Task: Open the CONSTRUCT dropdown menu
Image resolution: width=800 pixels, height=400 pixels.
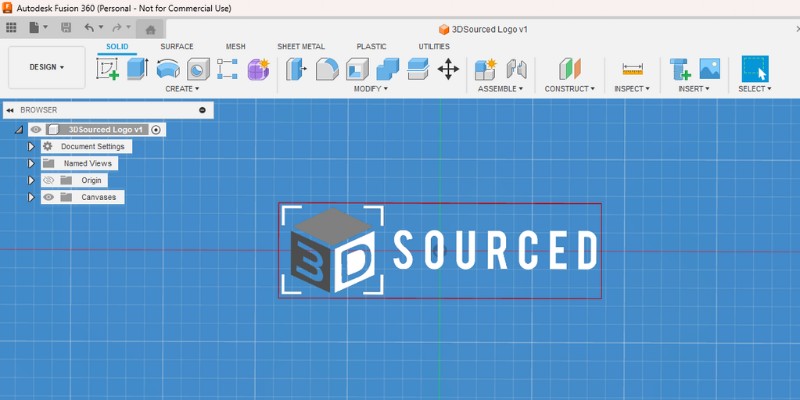Action: tap(569, 89)
